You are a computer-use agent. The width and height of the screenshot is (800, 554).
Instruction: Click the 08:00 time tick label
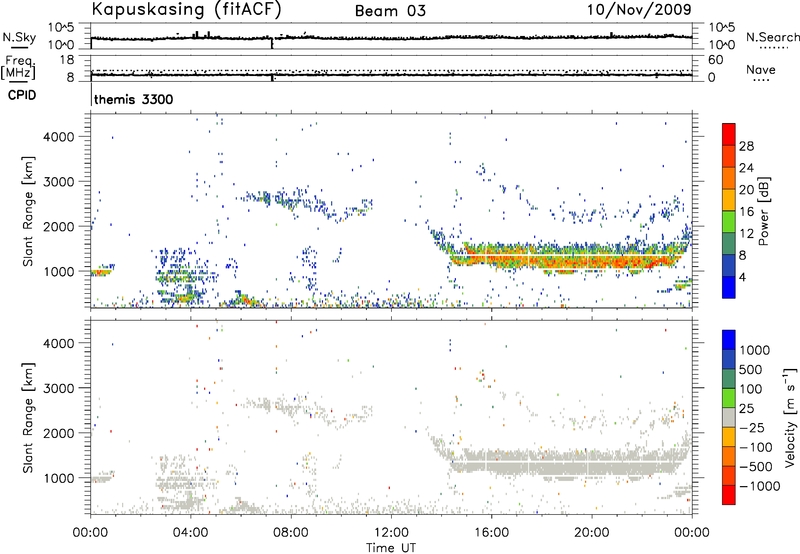coord(291,533)
